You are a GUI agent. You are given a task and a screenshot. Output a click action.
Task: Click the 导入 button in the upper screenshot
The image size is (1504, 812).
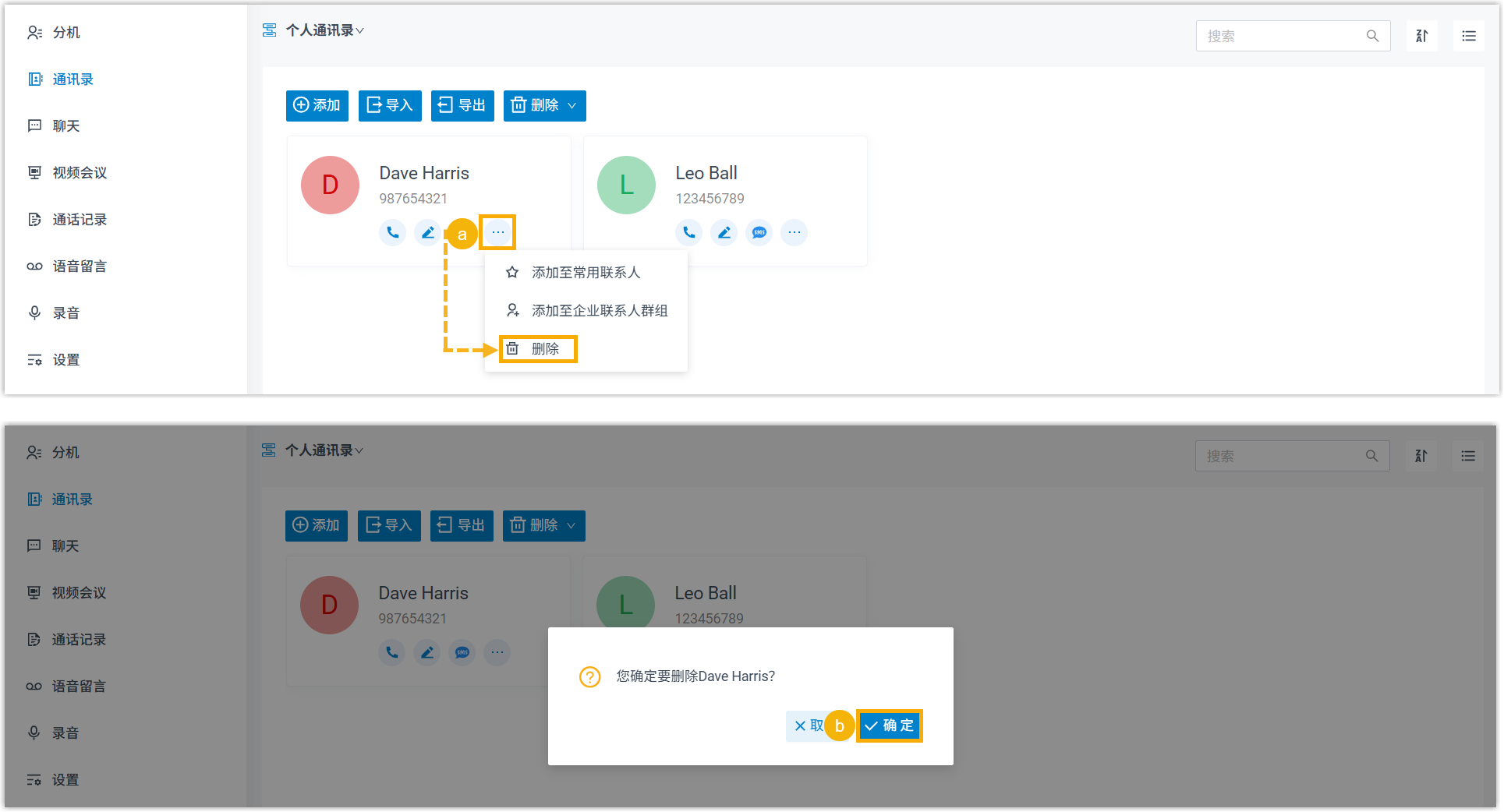(389, 106)
